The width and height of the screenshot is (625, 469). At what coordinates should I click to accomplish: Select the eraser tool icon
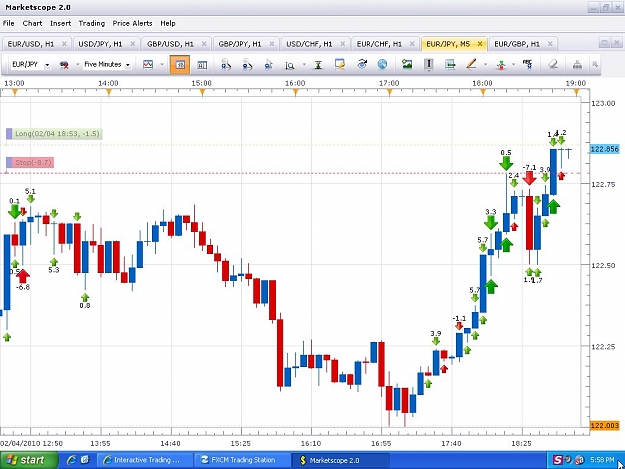[x=553, y=64]
